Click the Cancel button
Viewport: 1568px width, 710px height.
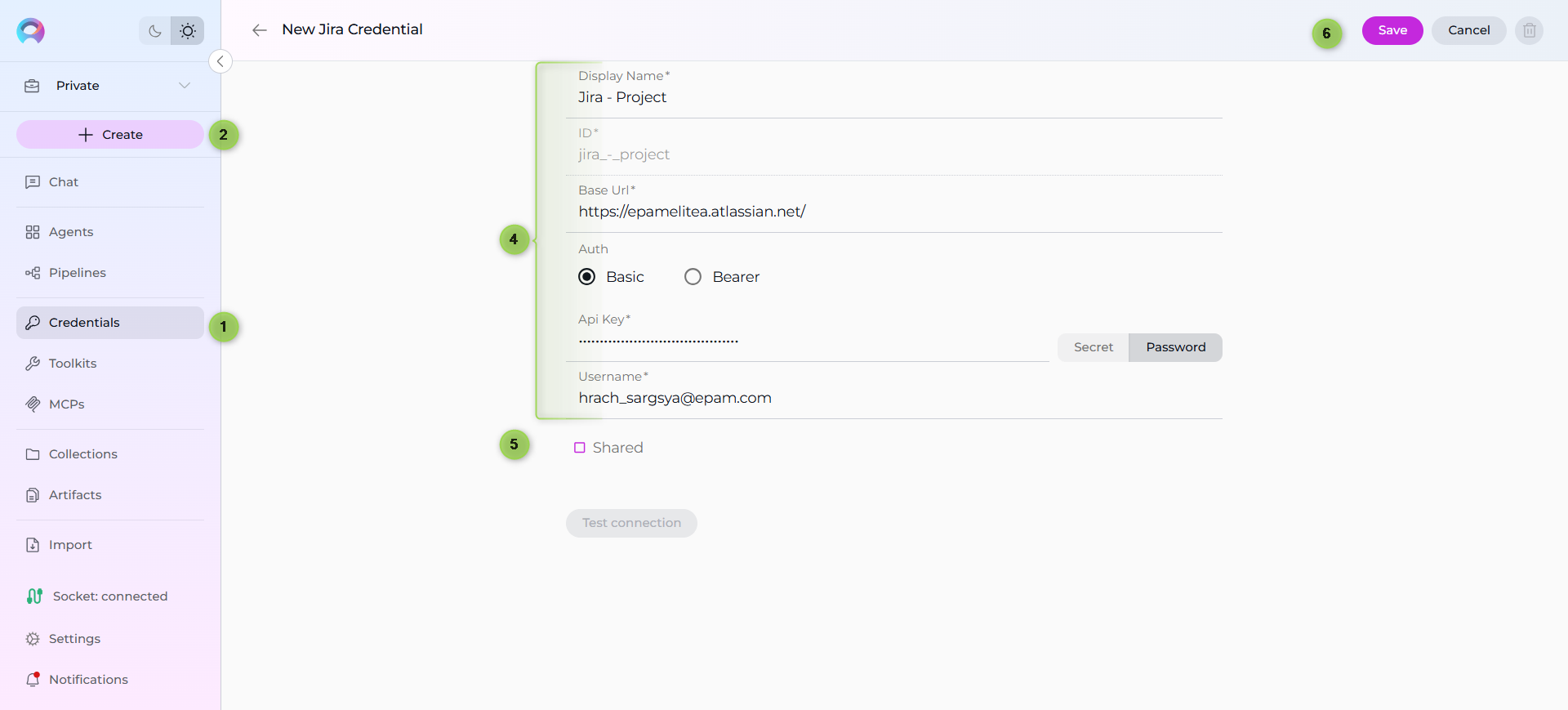click(1468, 30)
